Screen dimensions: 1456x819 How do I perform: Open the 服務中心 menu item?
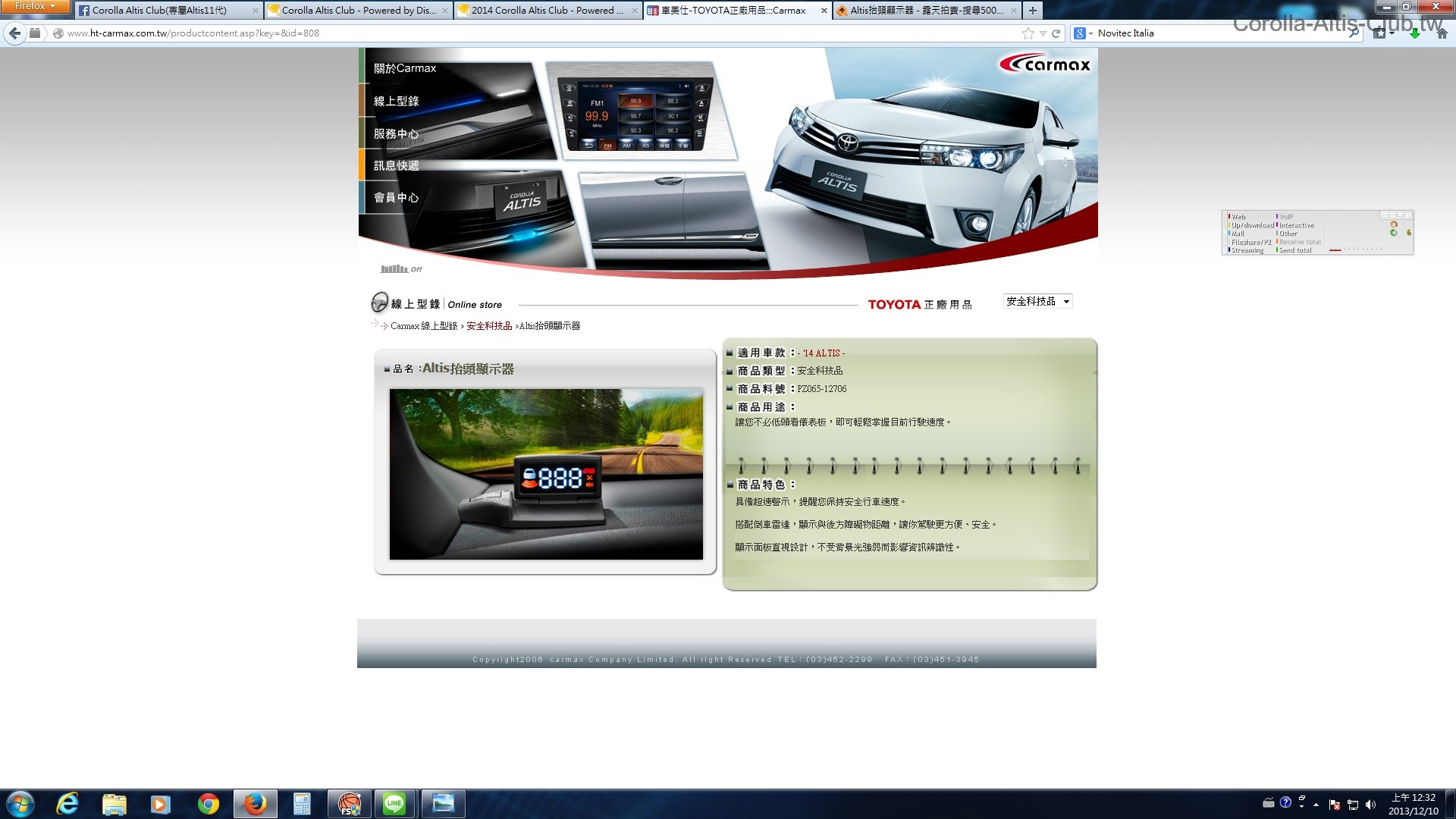[396, 133]
